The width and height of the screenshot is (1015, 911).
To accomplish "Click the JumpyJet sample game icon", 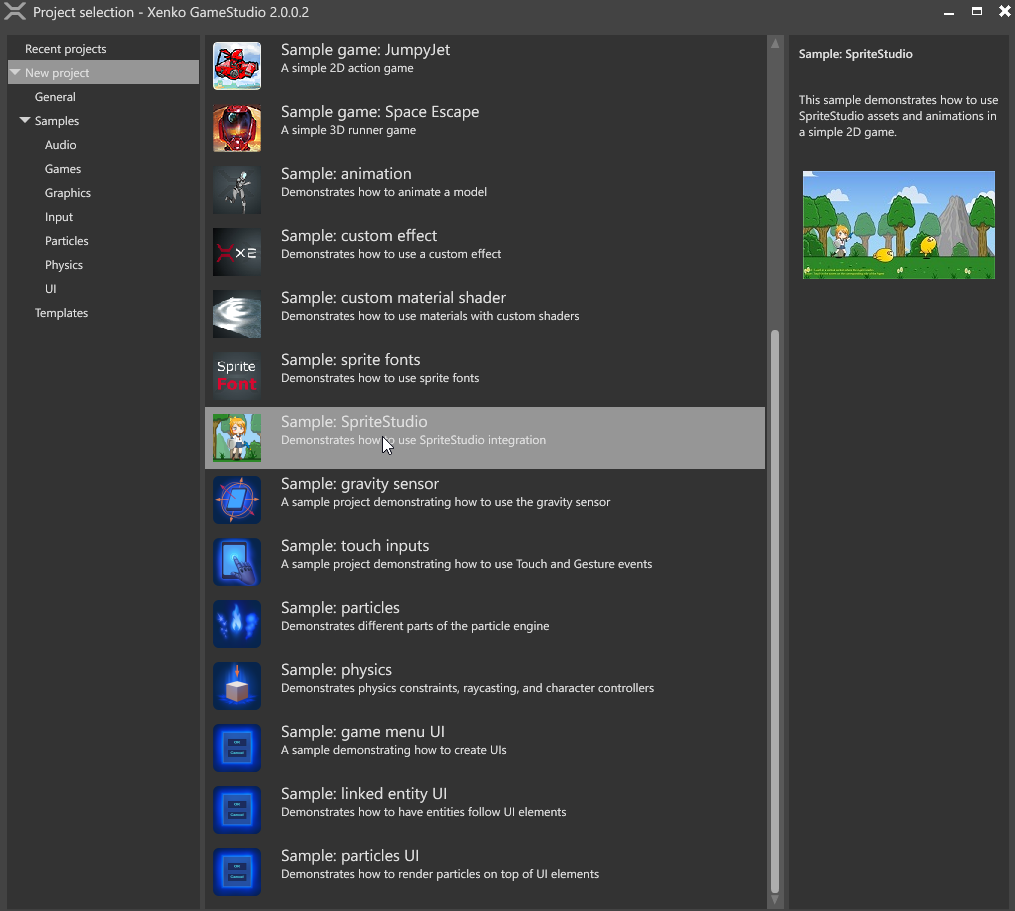I will [237, 66].
